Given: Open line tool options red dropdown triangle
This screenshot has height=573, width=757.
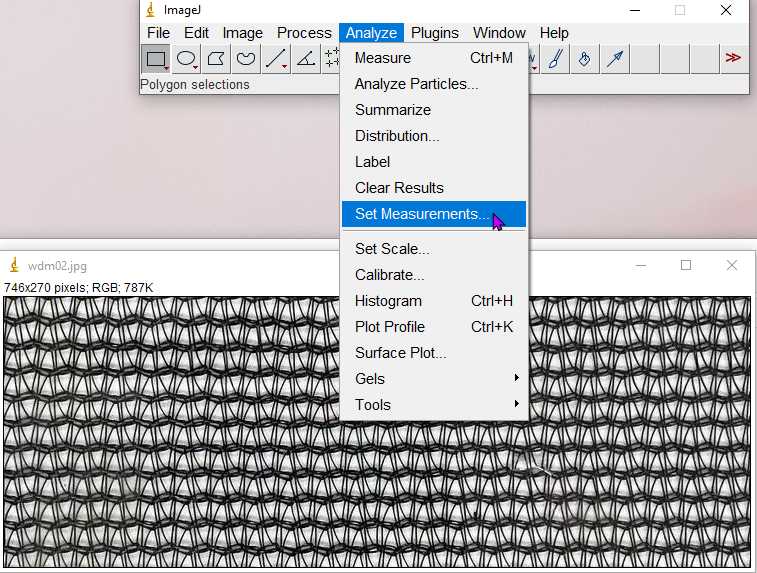Looking at the screenshot, I should 284,67.
